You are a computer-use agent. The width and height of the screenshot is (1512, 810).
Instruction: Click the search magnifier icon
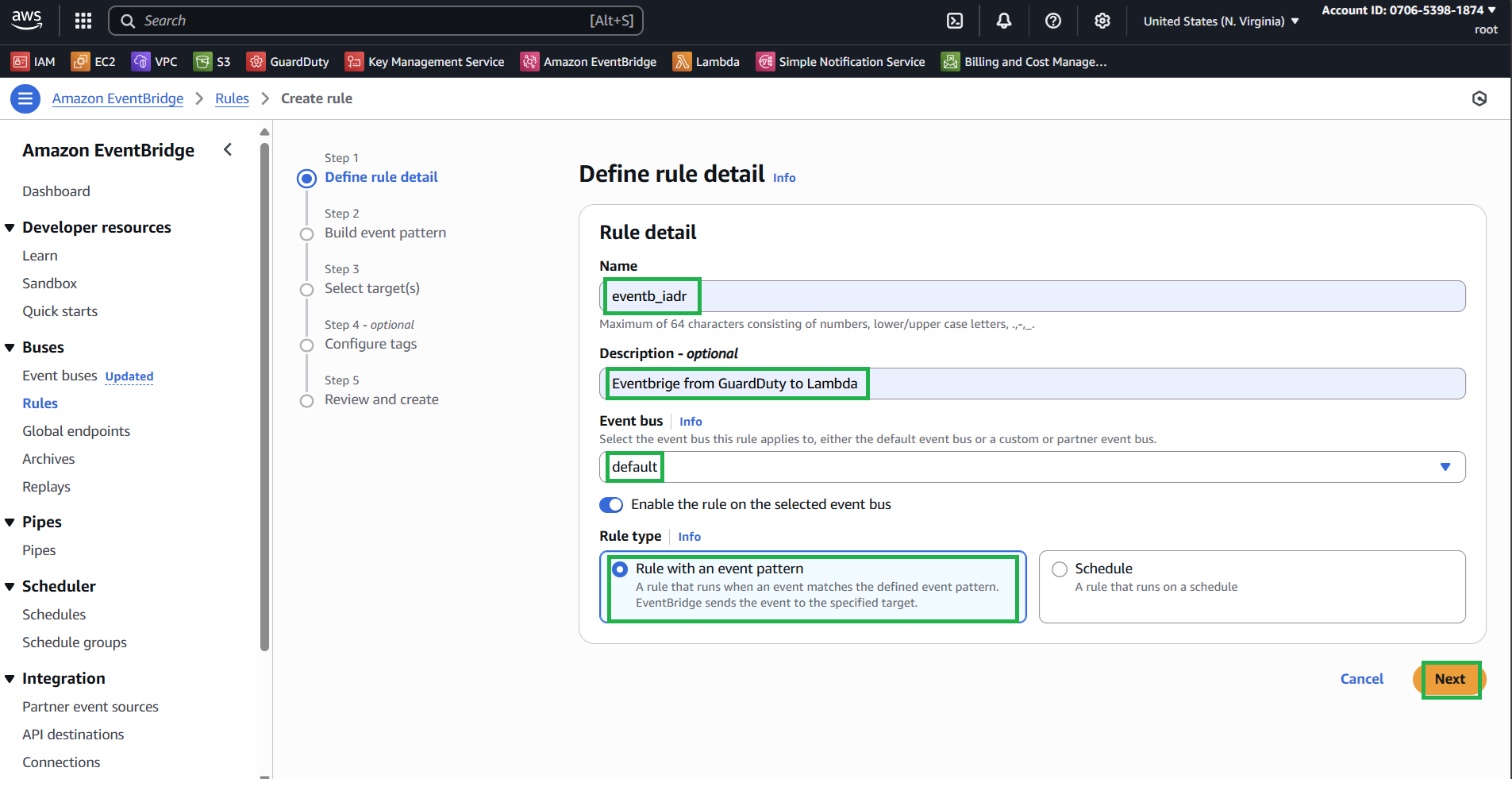point(128,21)
